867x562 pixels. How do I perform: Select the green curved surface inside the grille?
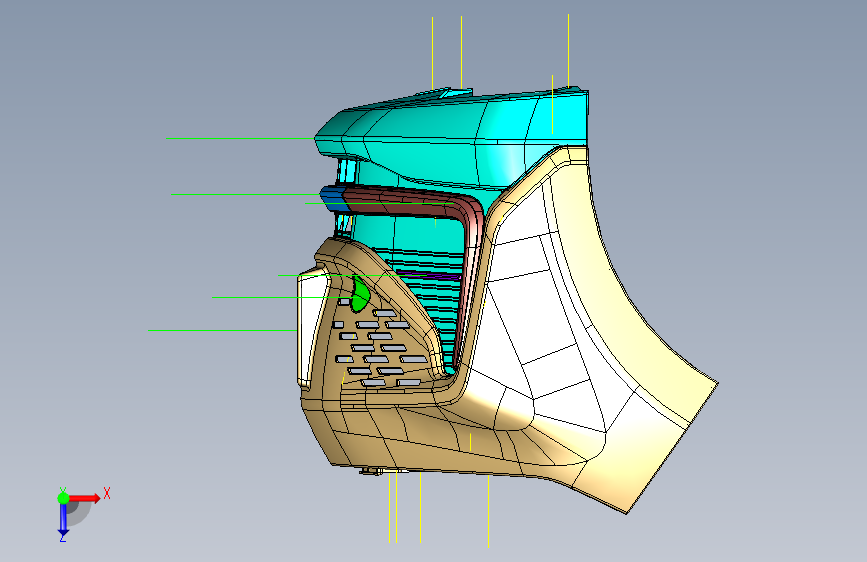point(360,295)
